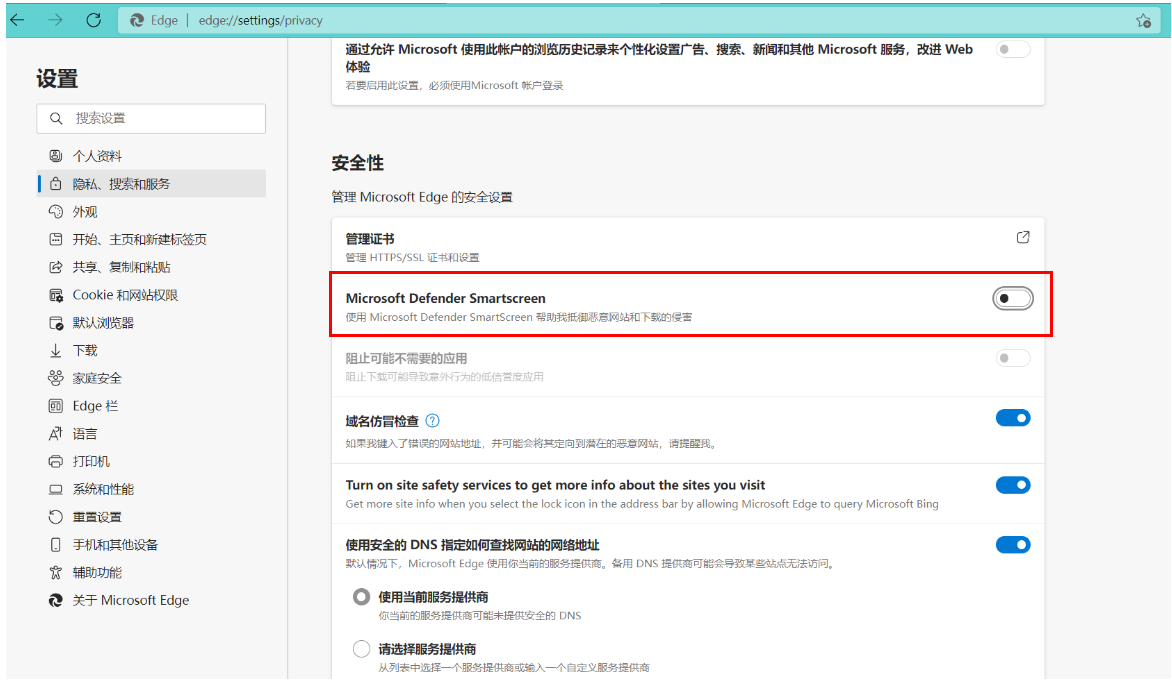Open help icon next to 域名仿冒检查
1172x686 pixels.
tap(432, 421)
